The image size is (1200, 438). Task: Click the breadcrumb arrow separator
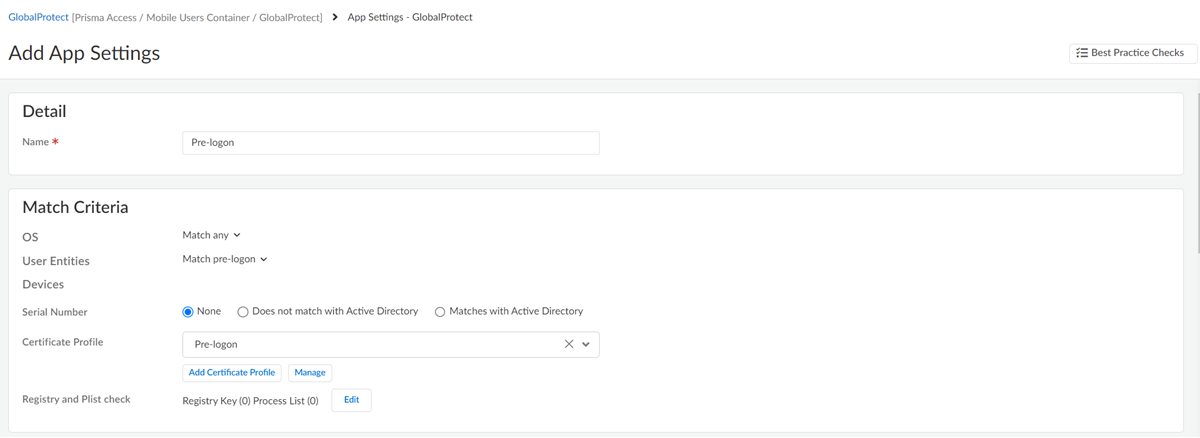[x=334, y=17]
